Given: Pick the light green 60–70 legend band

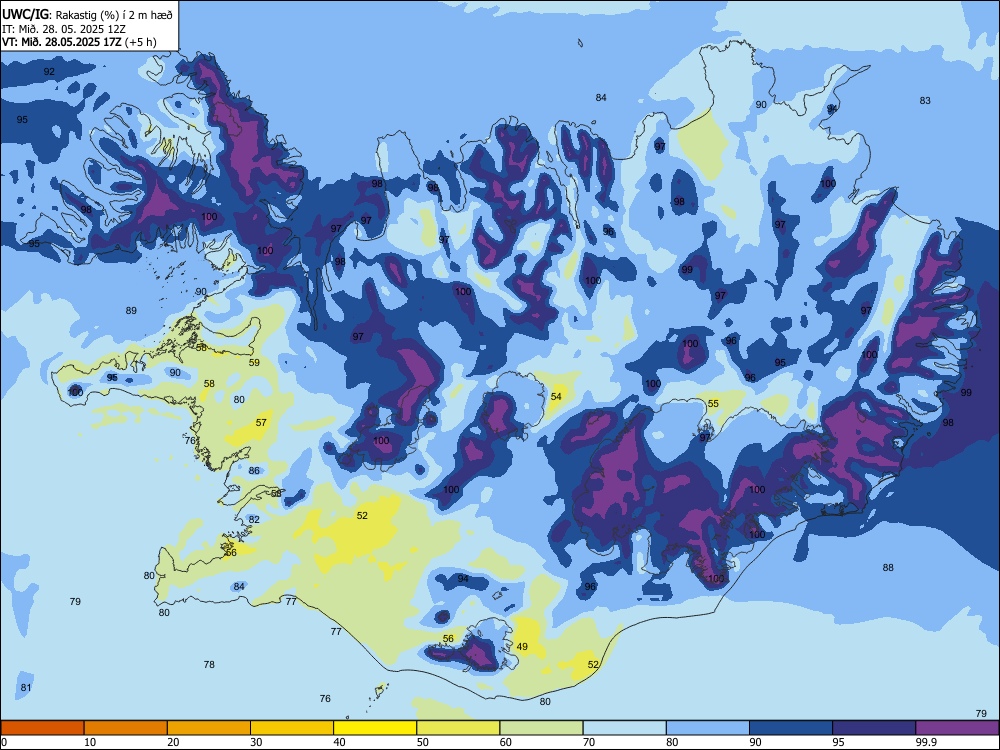Looking at the screenshot, I should (x=541, y=728).
